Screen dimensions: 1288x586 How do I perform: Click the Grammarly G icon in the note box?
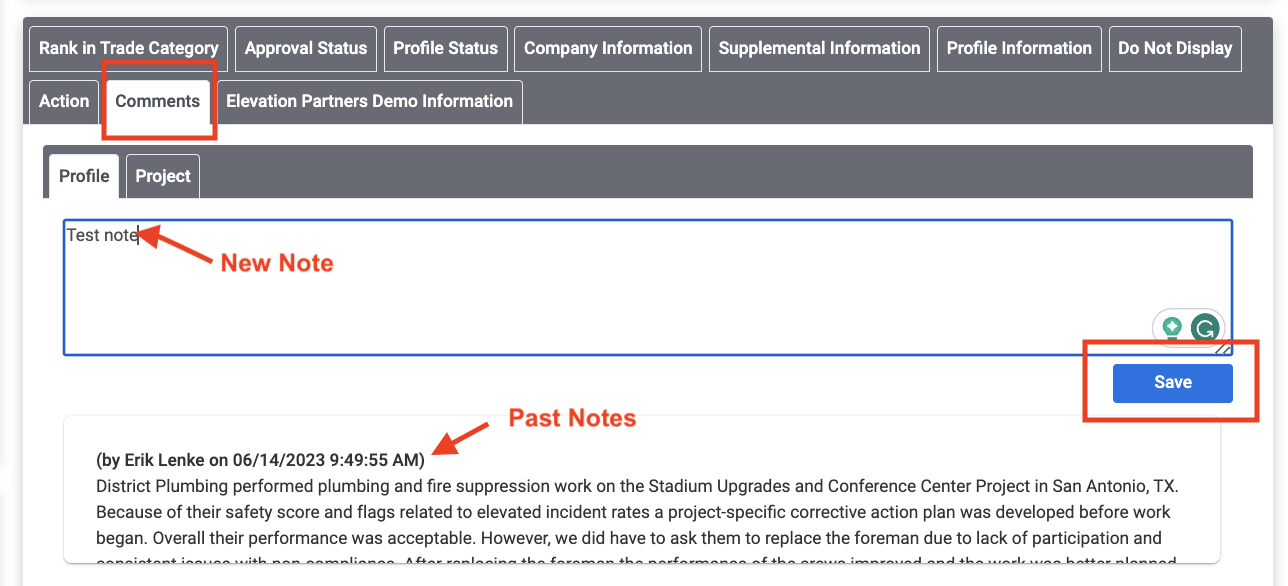click(1207, 328)
